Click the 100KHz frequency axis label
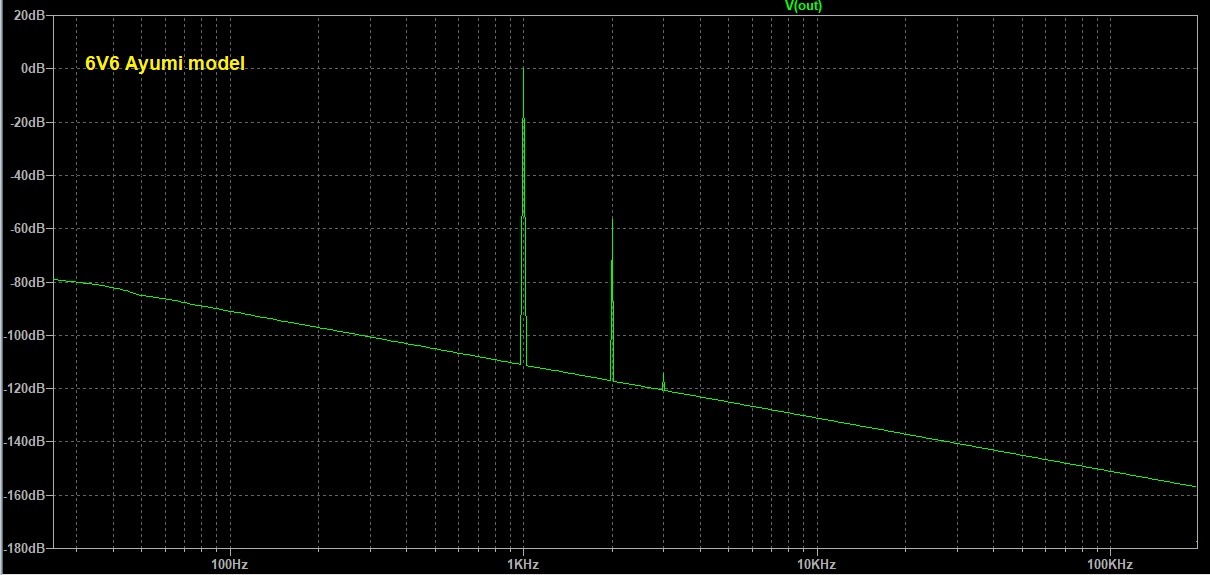This screenshot has width=1210, height=575. pos(1109,565)
